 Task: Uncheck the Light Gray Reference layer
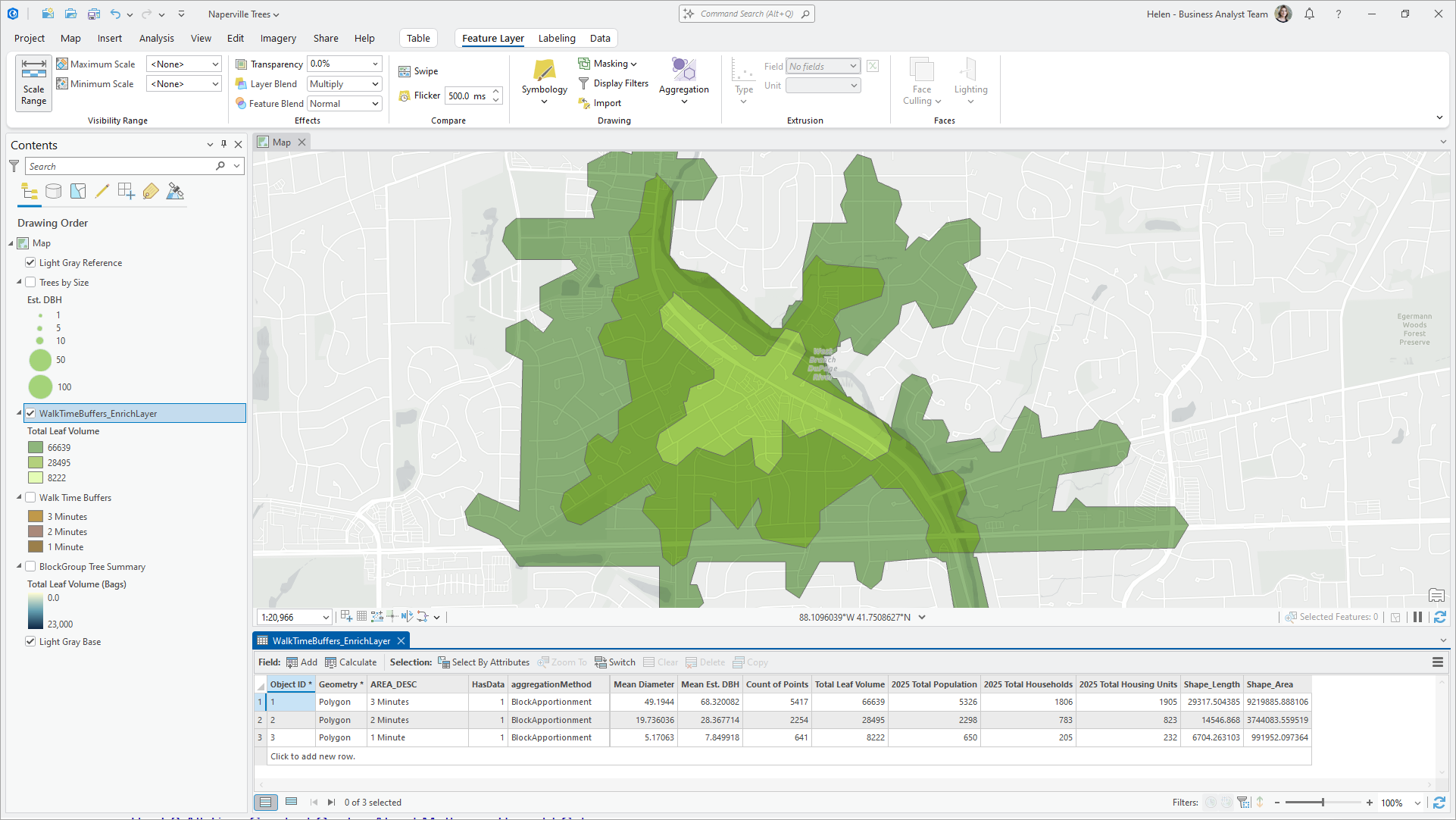point(30,262)
